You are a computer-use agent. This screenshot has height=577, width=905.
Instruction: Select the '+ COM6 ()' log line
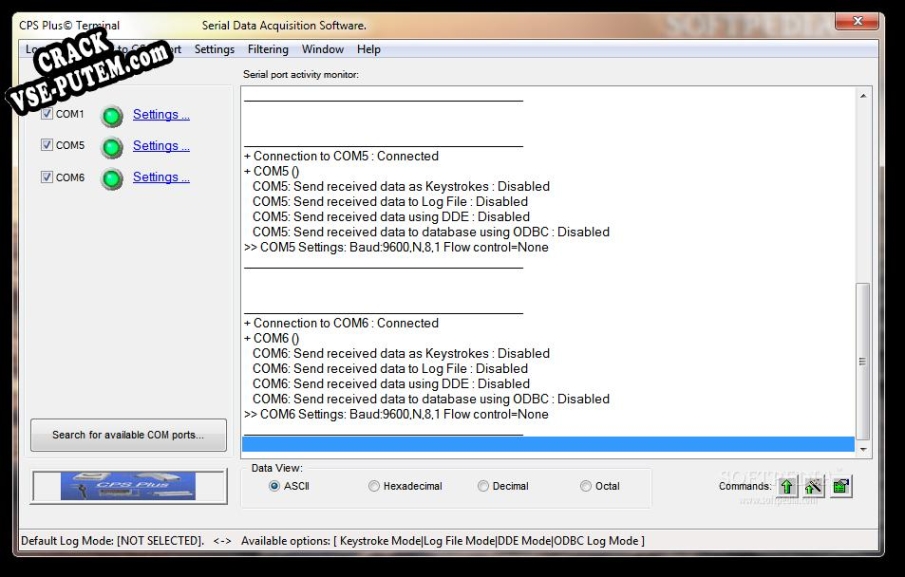[271, 338]
